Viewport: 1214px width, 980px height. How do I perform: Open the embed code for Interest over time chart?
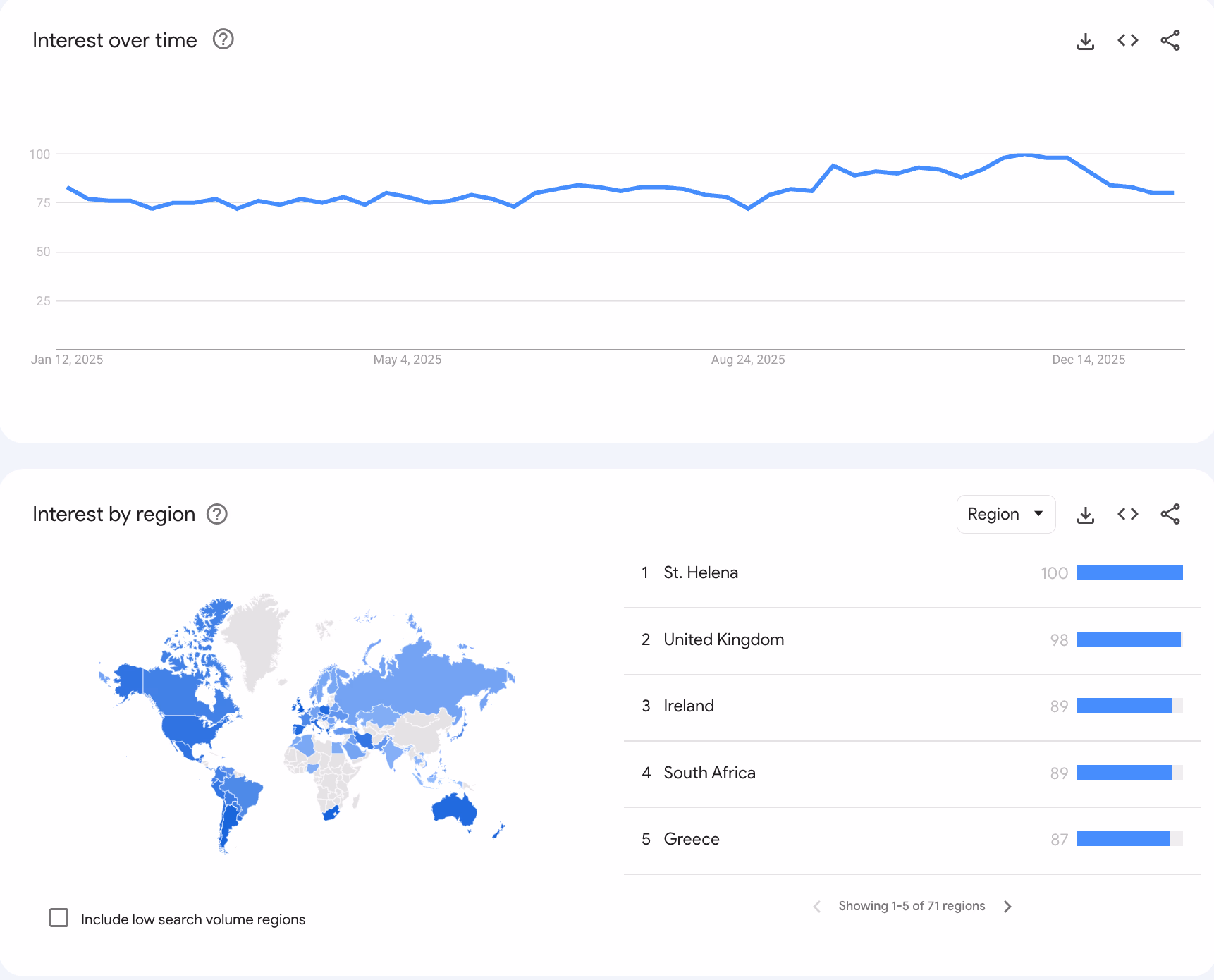coord(1127,40)
